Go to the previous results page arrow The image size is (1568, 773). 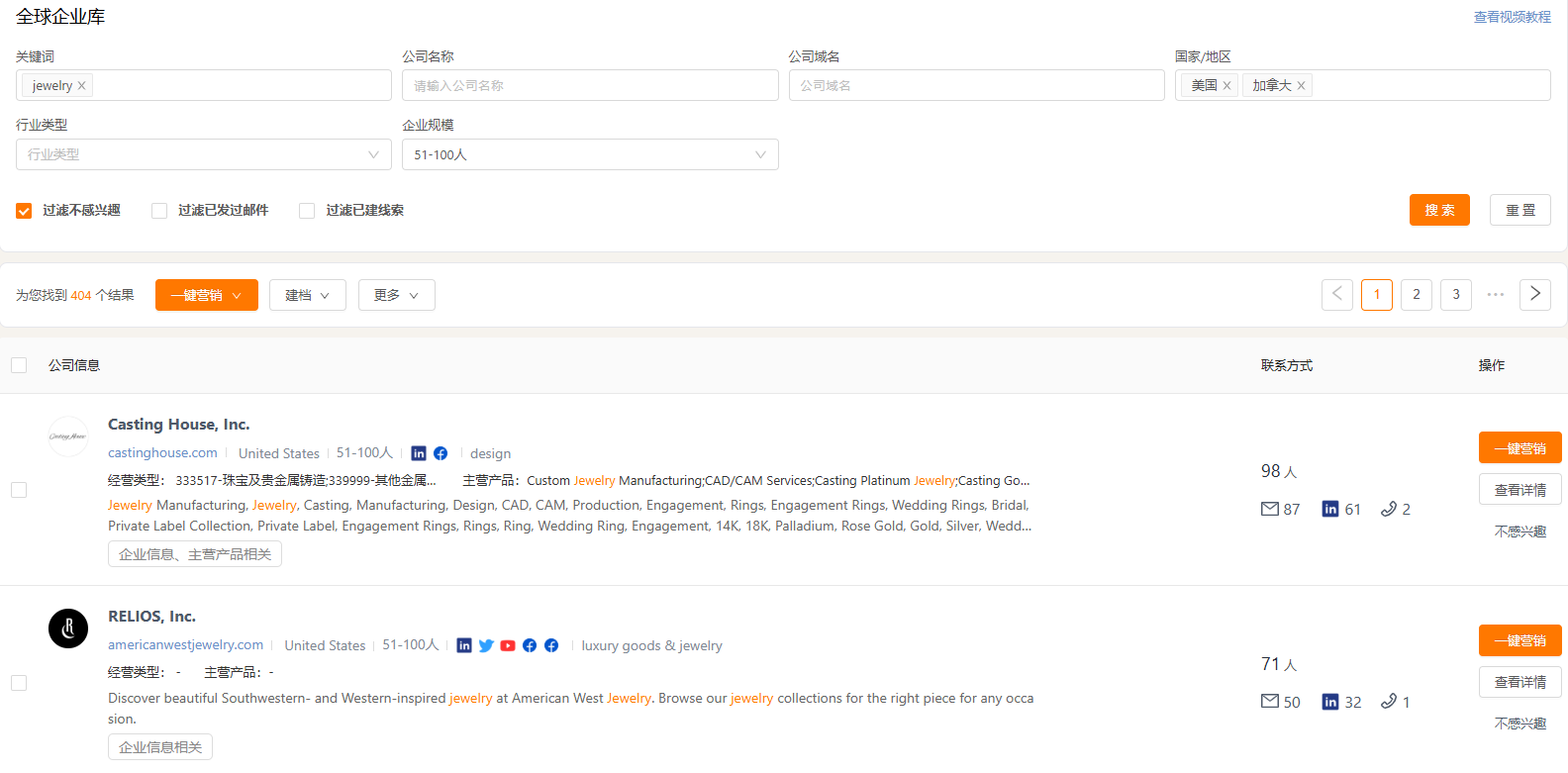(1337, 294)
